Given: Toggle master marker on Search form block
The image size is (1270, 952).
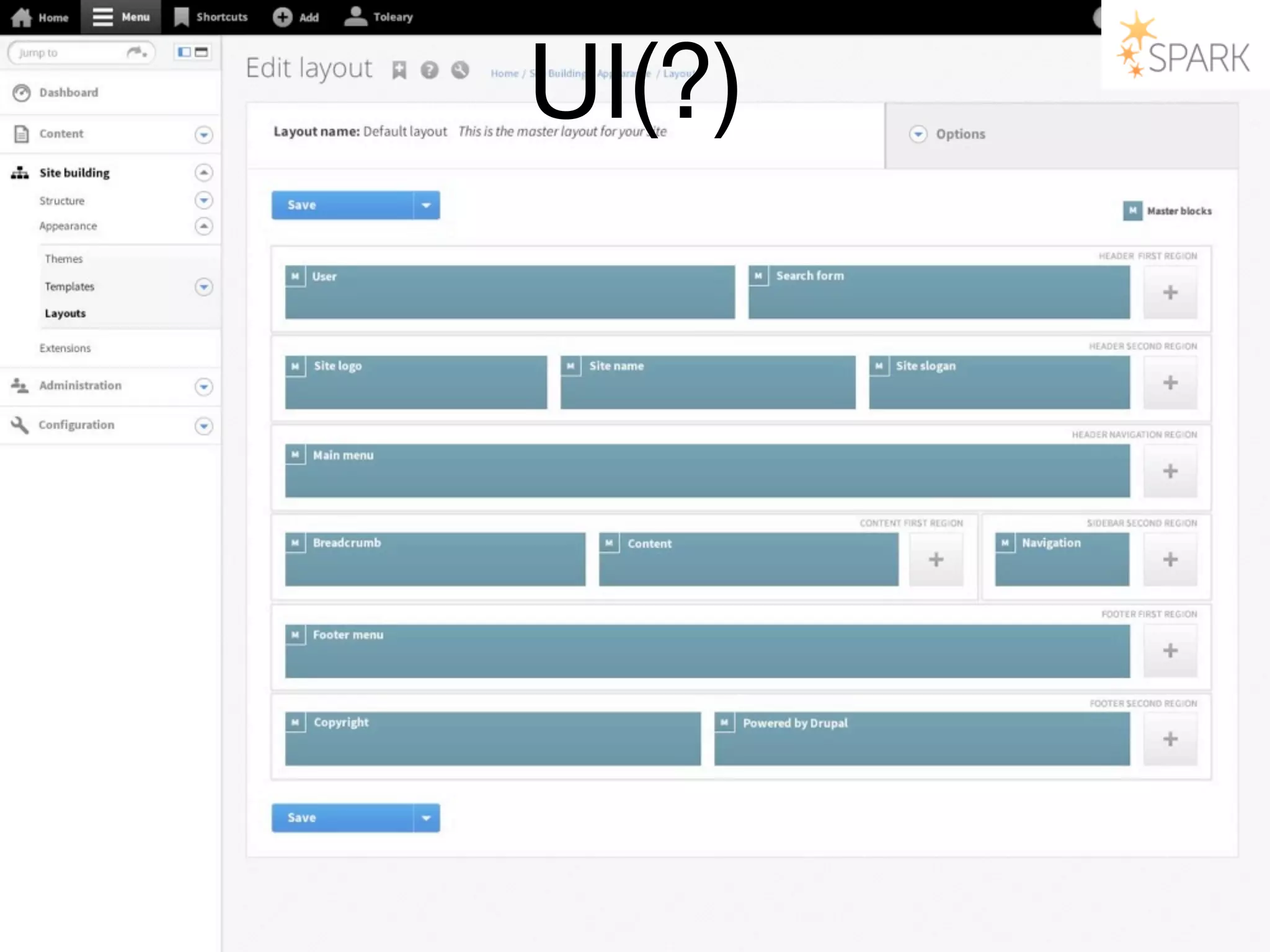Looking at the screenshot, I should [758, 276].
